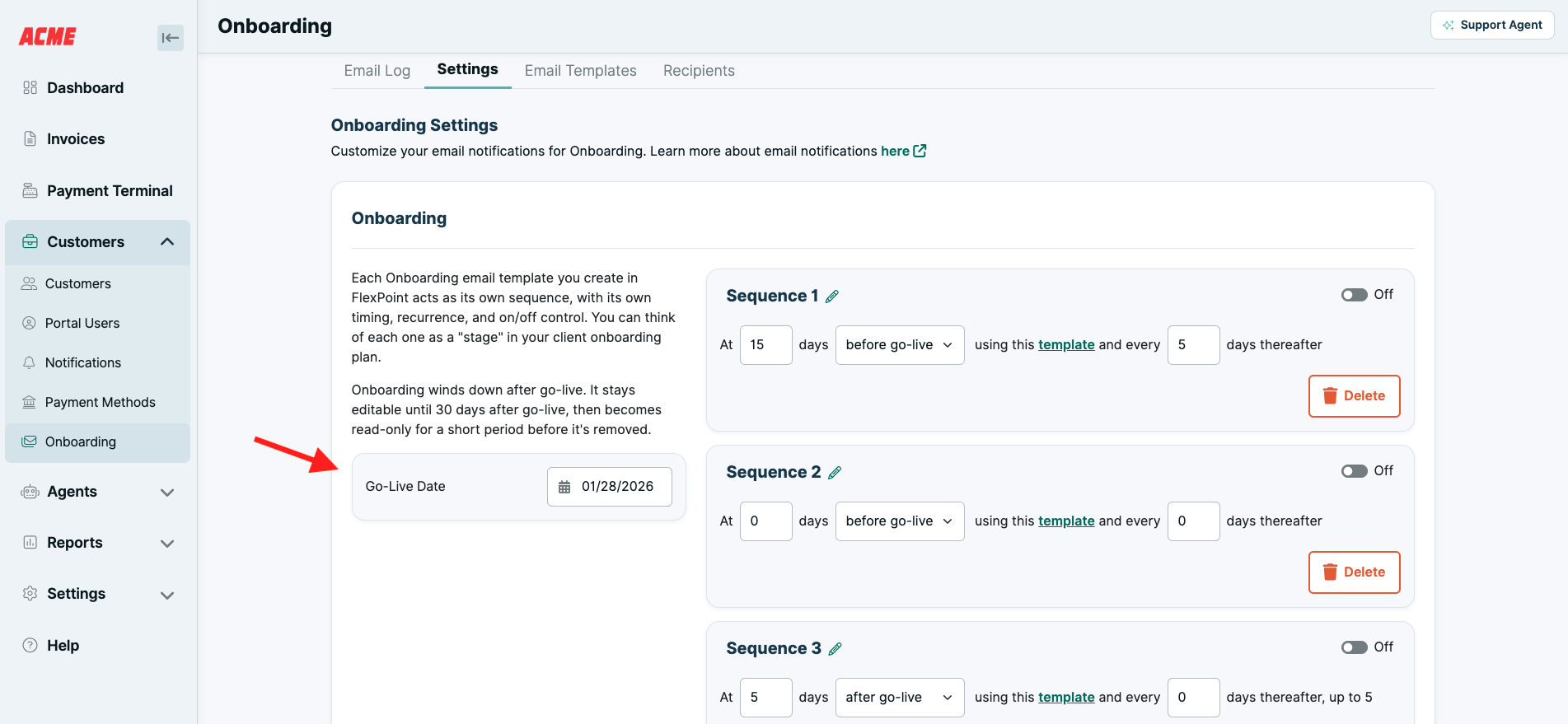Click the Agents robot icon

click(30, 492)
